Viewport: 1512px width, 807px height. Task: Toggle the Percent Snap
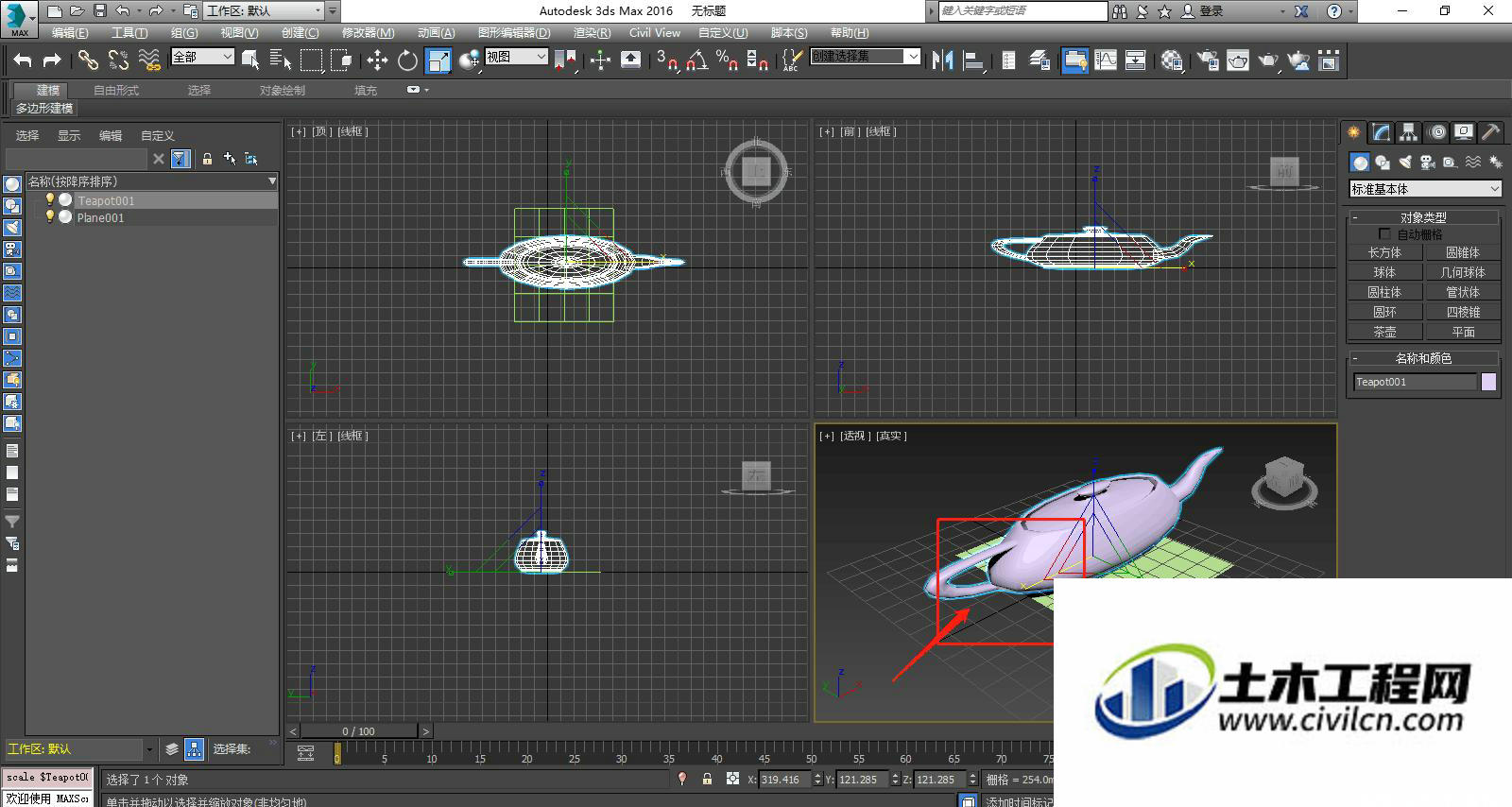click(727, 60)
